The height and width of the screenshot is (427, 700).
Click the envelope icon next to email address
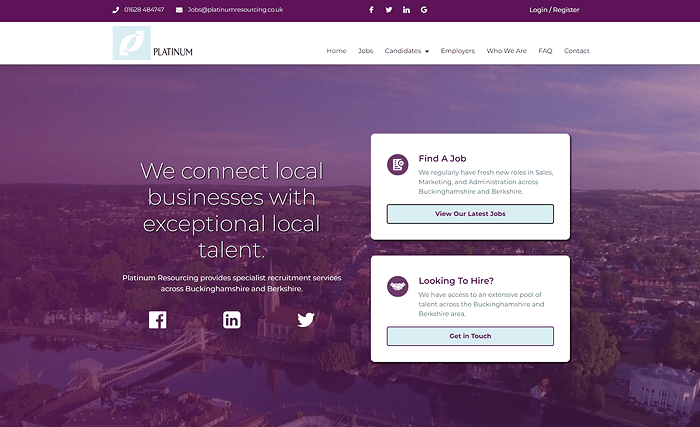click(179, 10)
